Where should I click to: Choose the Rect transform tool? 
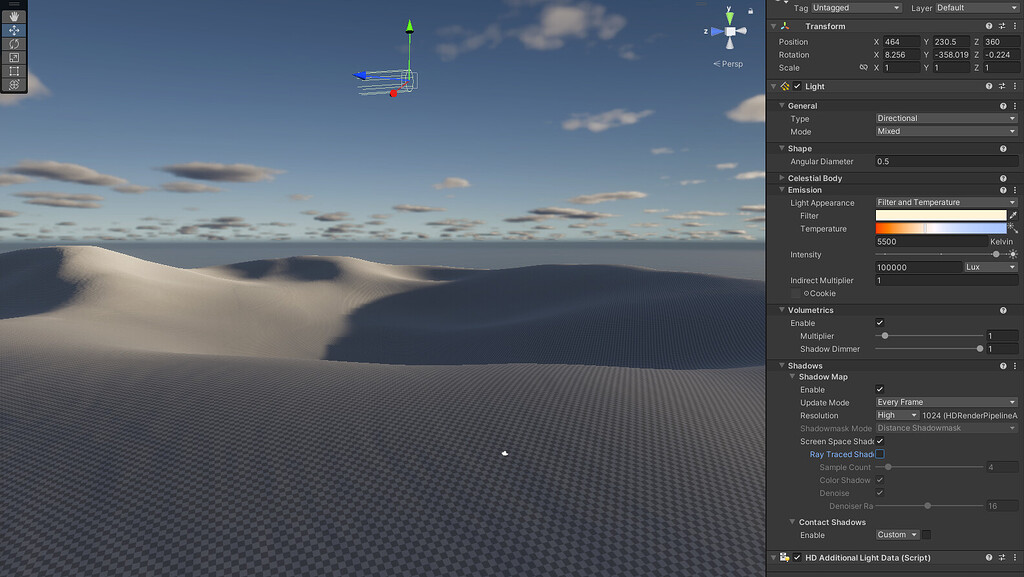coord(13,71)
